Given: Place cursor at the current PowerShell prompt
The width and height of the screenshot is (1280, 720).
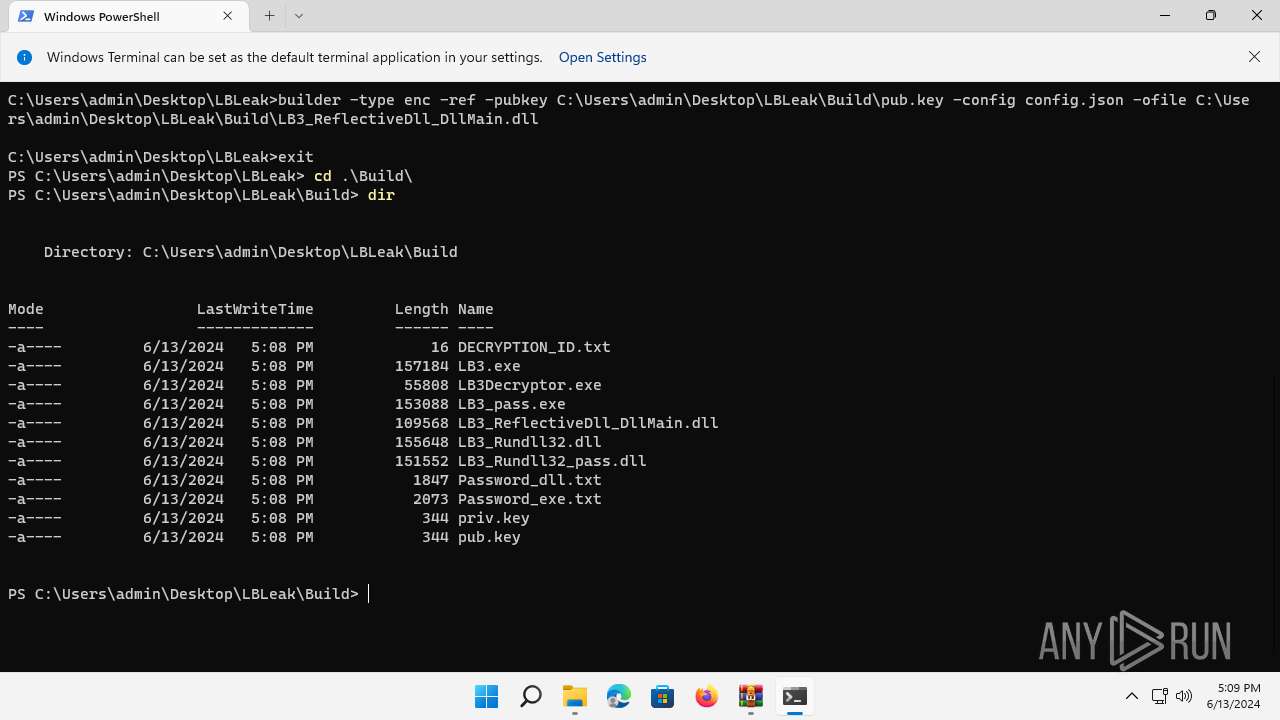Looking at the screenshot, I should coord(369,594).
